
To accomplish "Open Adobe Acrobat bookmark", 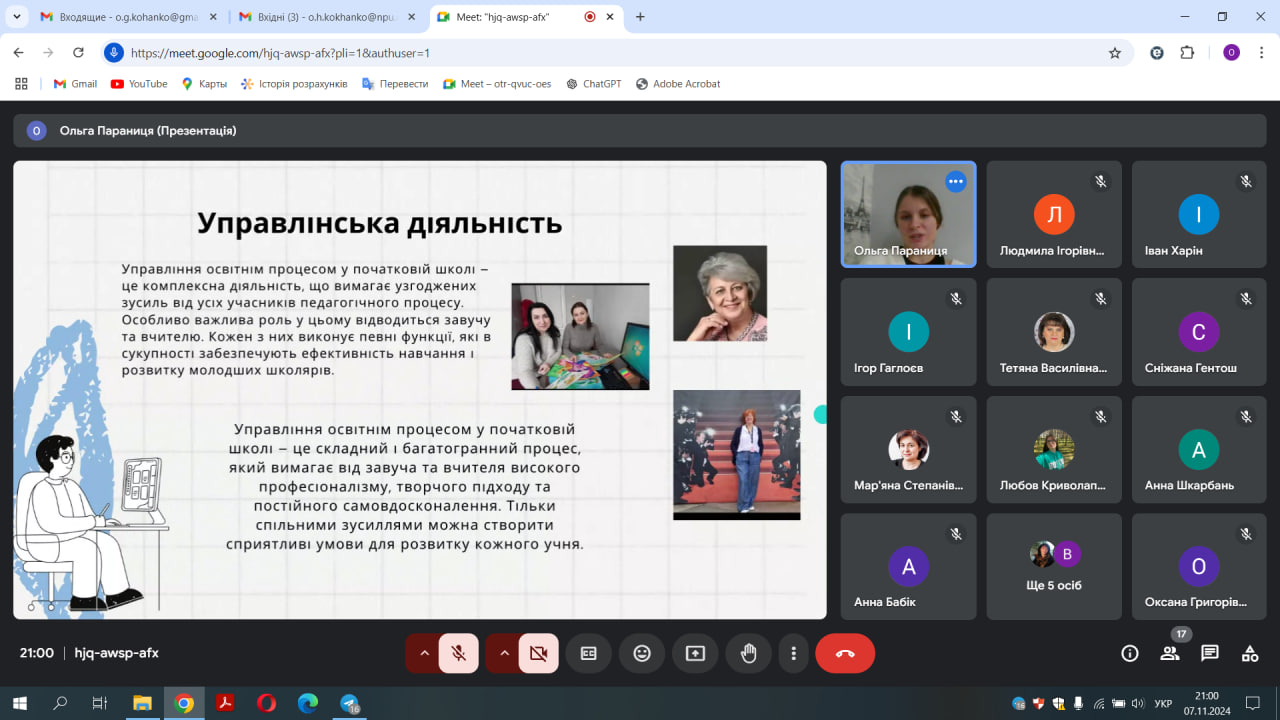I will tap(677, 84).
